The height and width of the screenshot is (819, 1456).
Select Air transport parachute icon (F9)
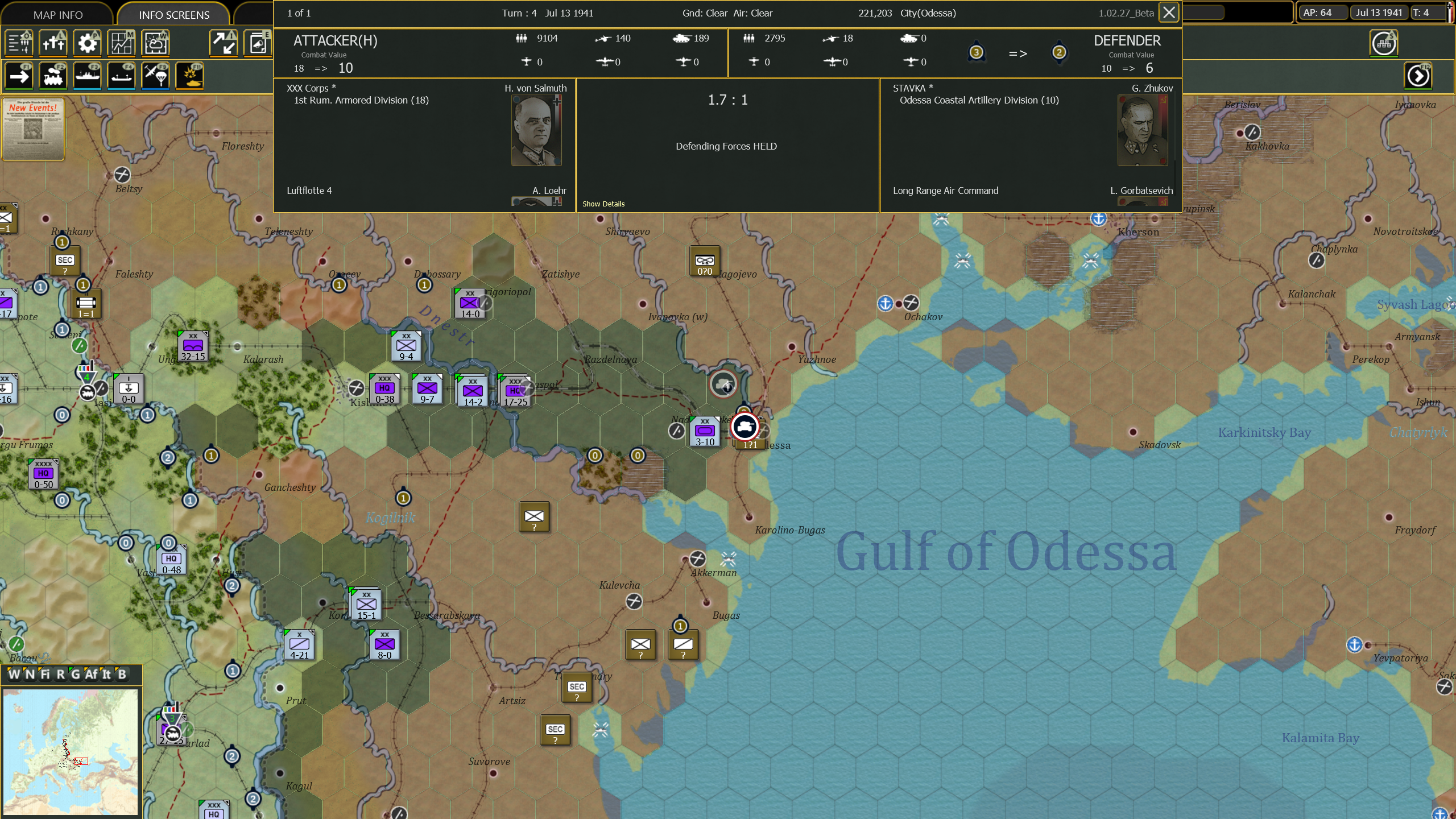[156, 76]
